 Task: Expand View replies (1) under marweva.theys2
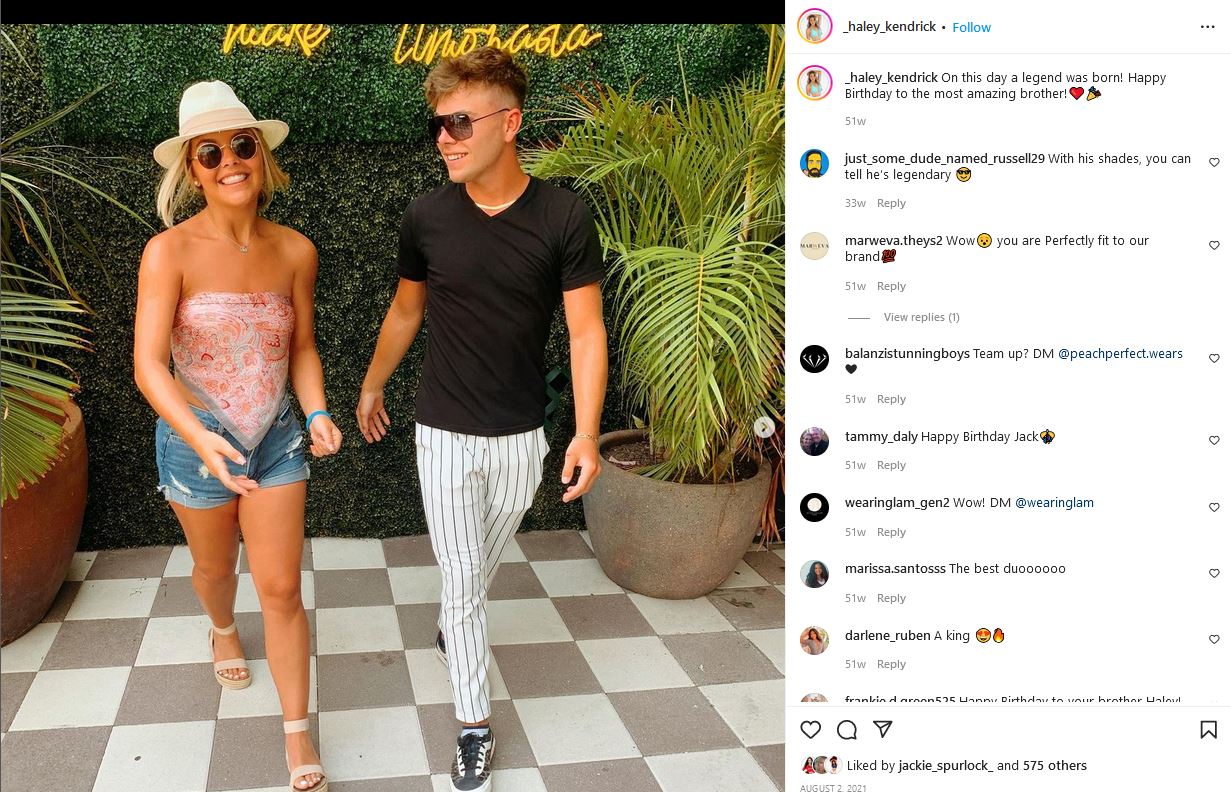tap(921, 317)
